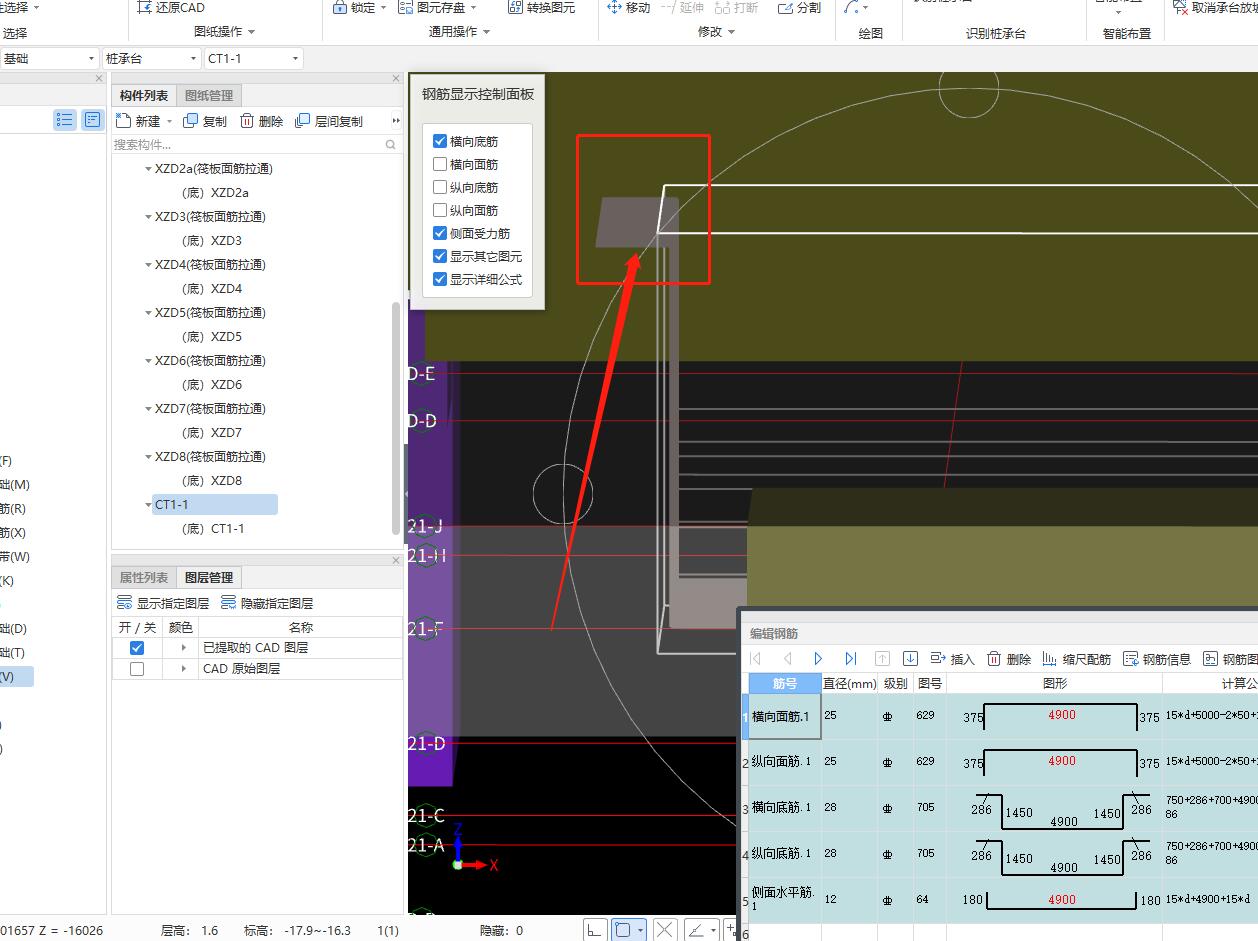Open the 通用操作 group dropdown

click(459, 32)
